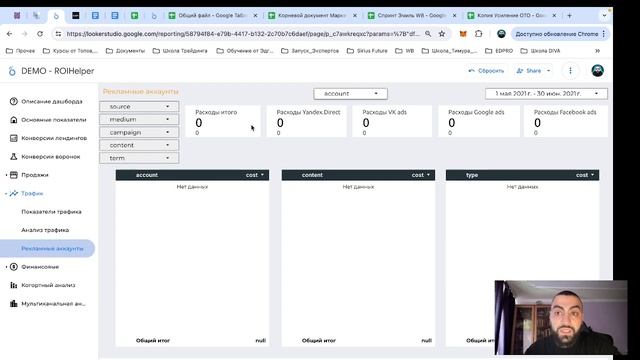640x360 pixels.
Task: Sort content table by cost
Action: coord(420,175)
